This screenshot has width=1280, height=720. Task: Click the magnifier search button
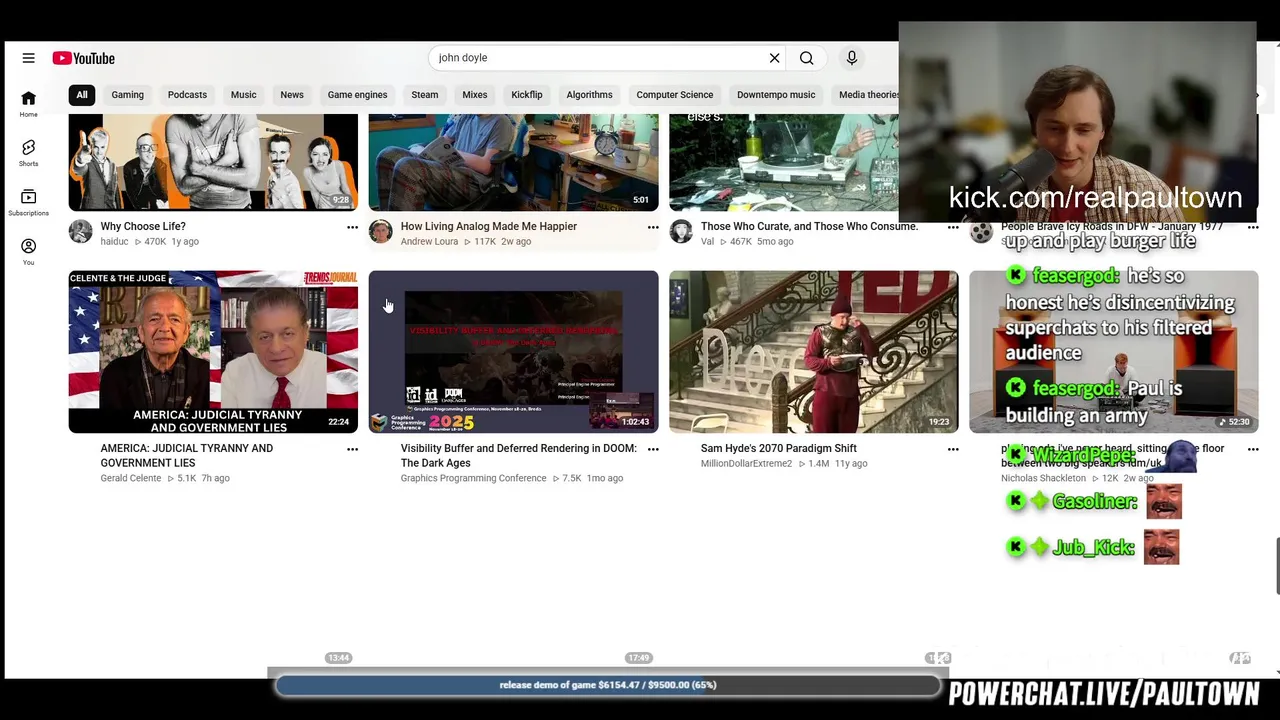pos(806,58)
